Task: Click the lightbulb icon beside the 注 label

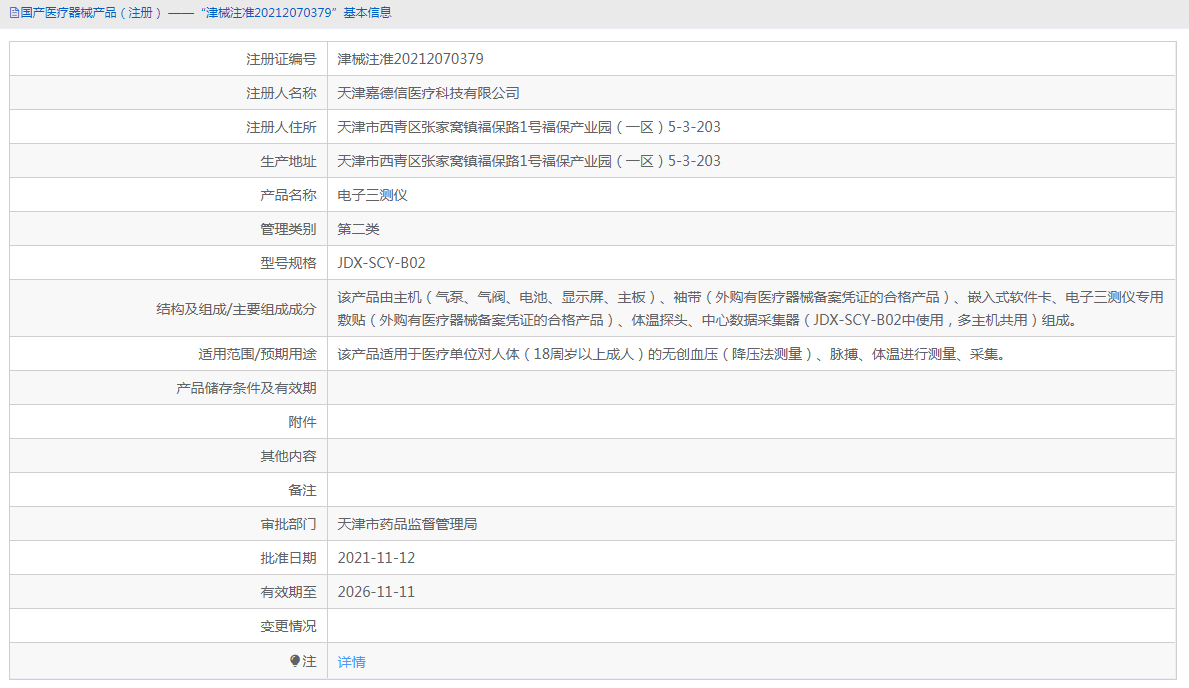Action: pos(295,661)
